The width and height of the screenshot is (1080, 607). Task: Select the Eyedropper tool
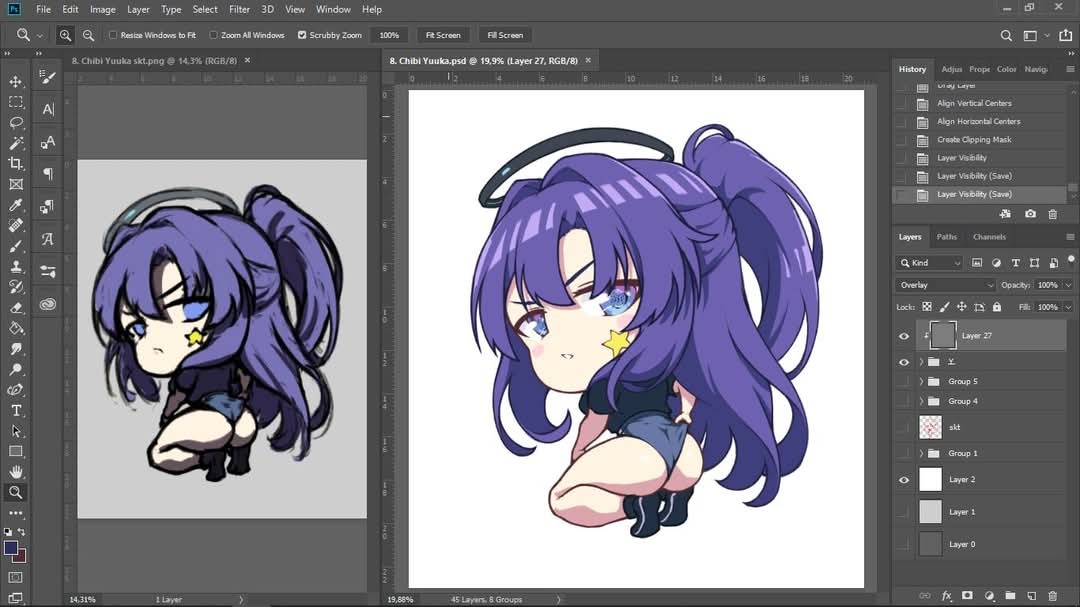16,205
